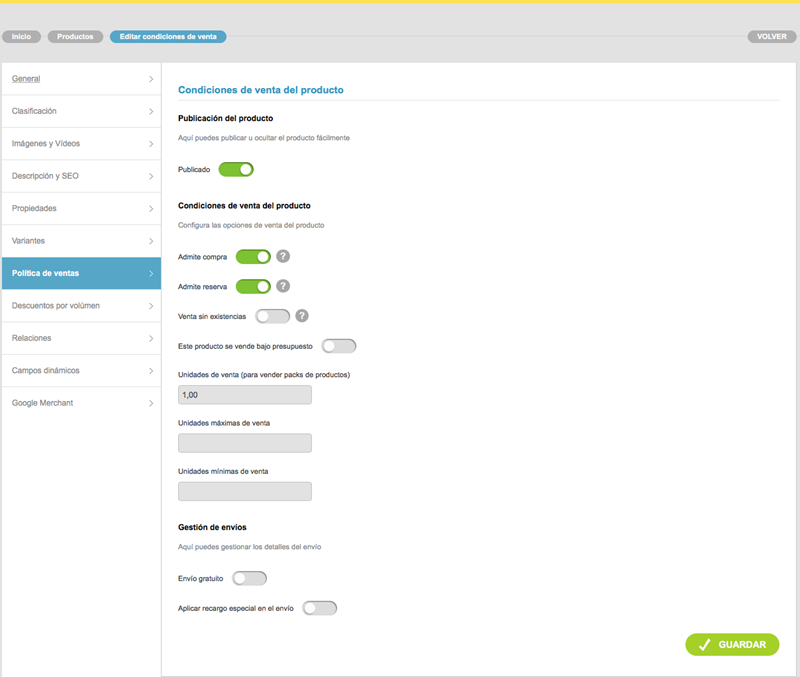Disable the Admite compra toggle
This screenshot has width=800, height=677.
253,256
